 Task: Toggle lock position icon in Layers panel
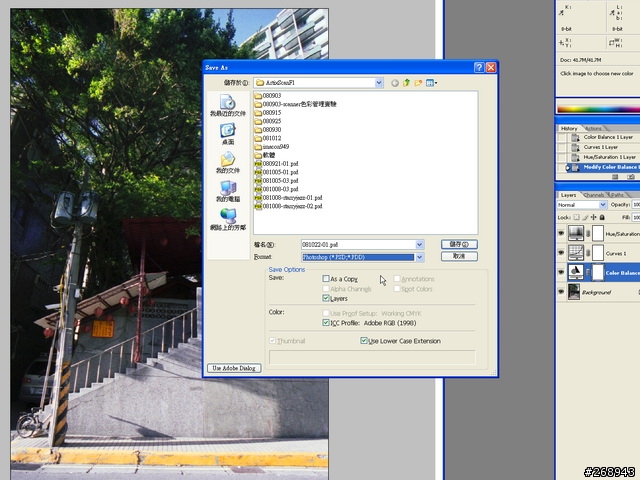click(x=593, y=218)
